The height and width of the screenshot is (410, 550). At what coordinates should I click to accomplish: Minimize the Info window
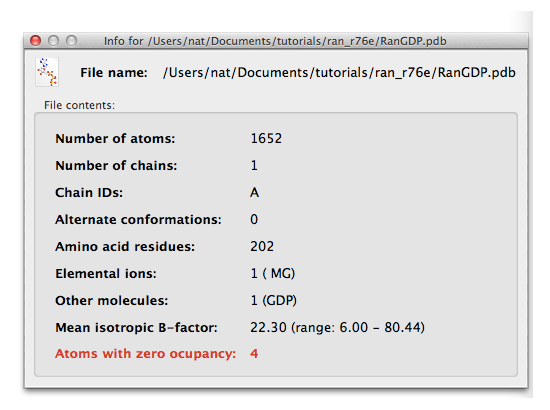(53, 41)
